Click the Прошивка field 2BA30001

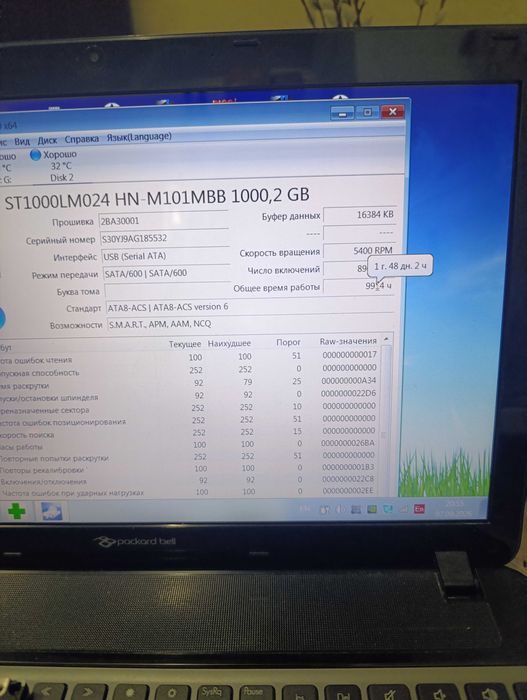tap(163, 221)
